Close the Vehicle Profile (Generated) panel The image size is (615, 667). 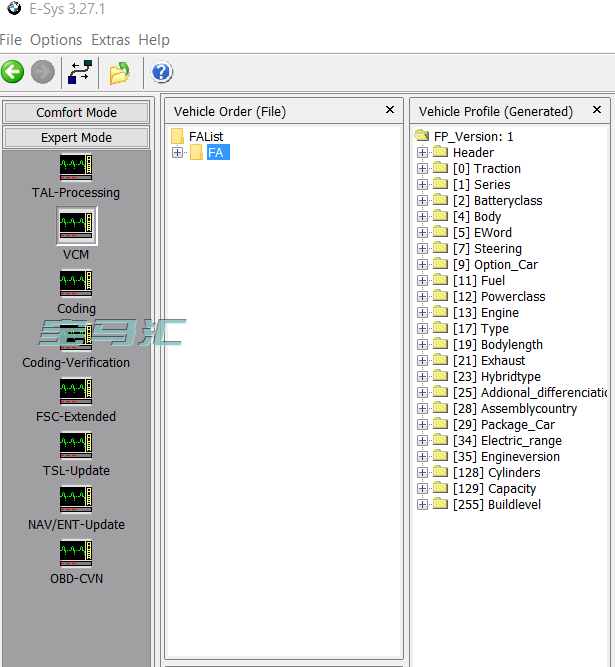pos(597,110)
